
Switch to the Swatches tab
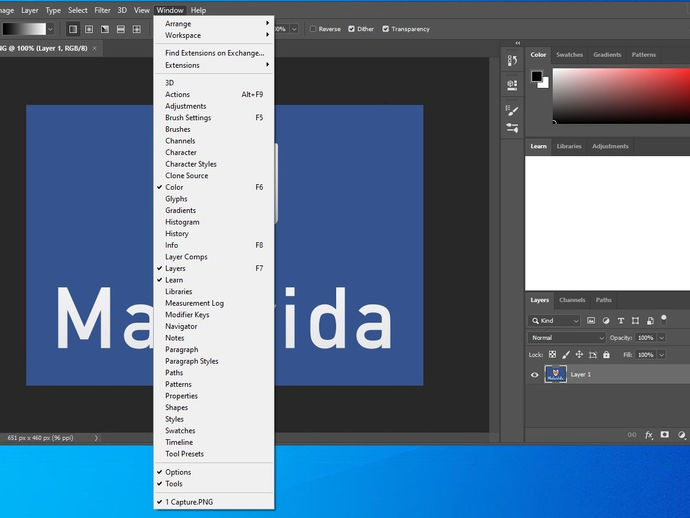[569, 55]
